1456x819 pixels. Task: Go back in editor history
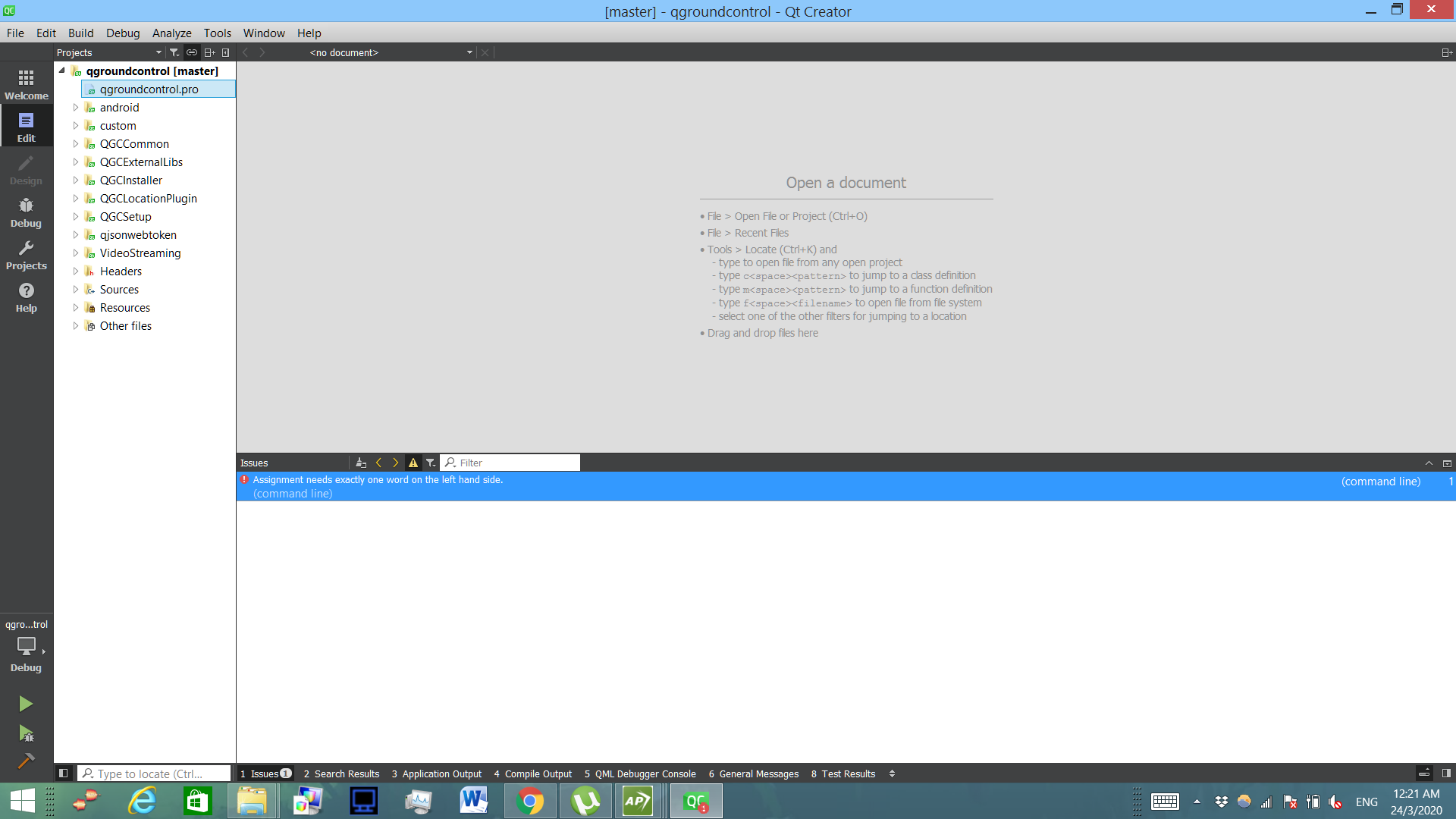tap(245, 52)
